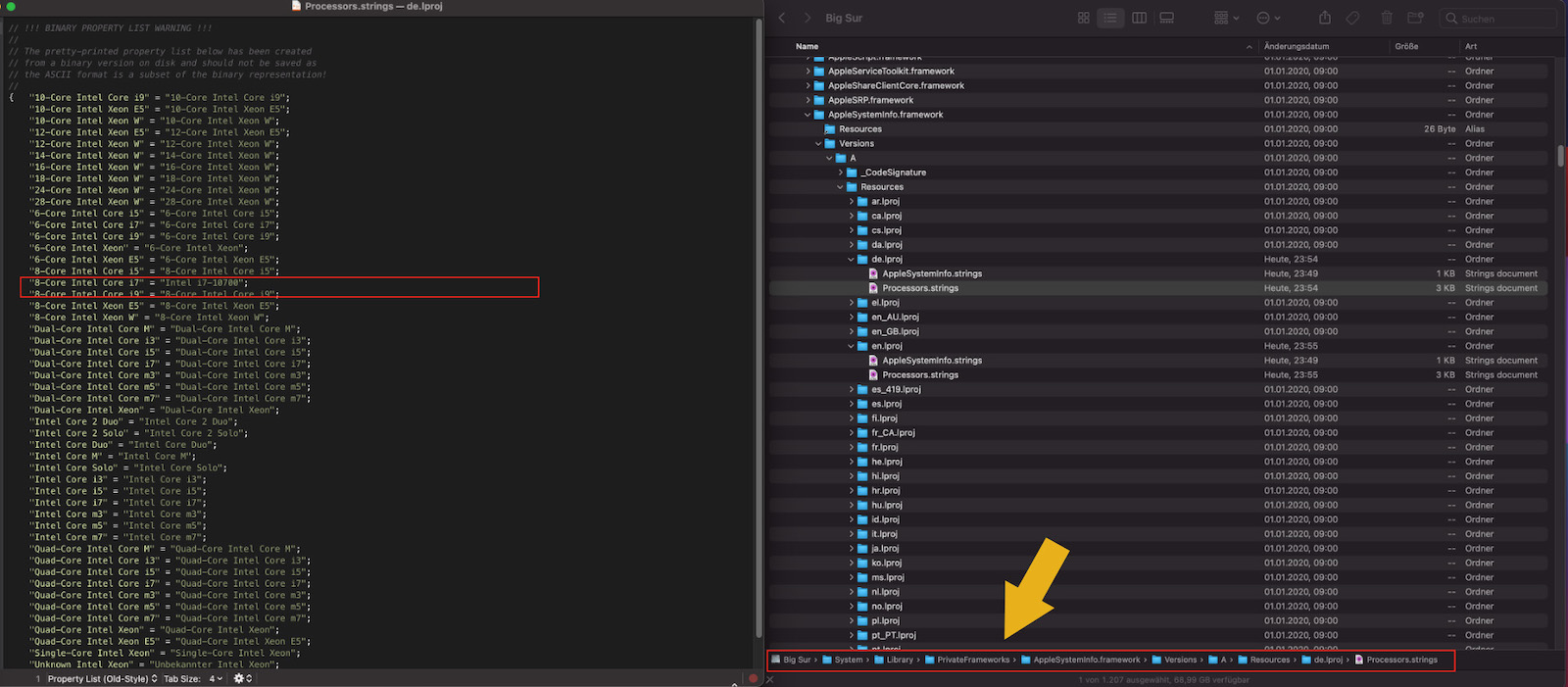
Task: Collapse the Versions folder in the list
Action: pyautogui.click(x=818, y=144)
